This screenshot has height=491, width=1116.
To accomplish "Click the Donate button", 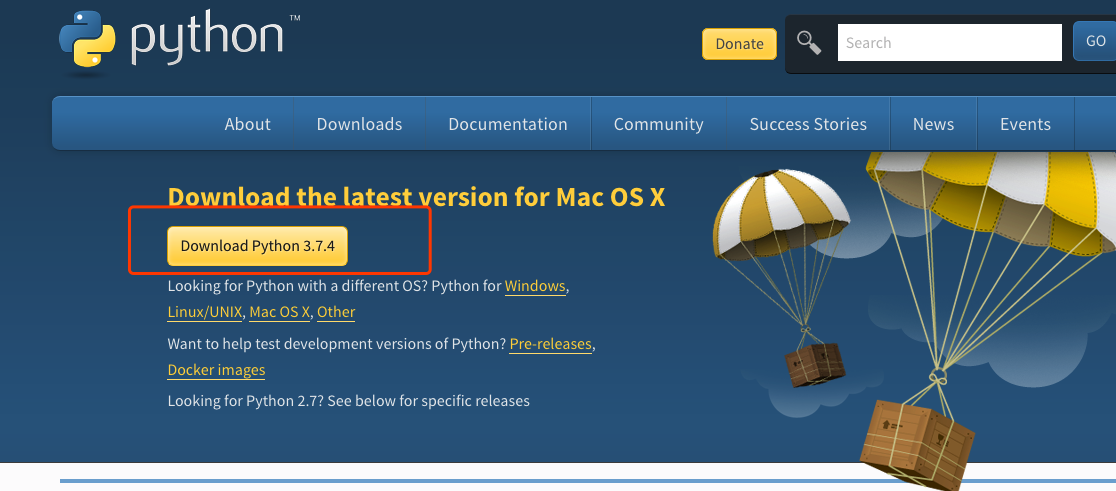I will coord(739,43).
